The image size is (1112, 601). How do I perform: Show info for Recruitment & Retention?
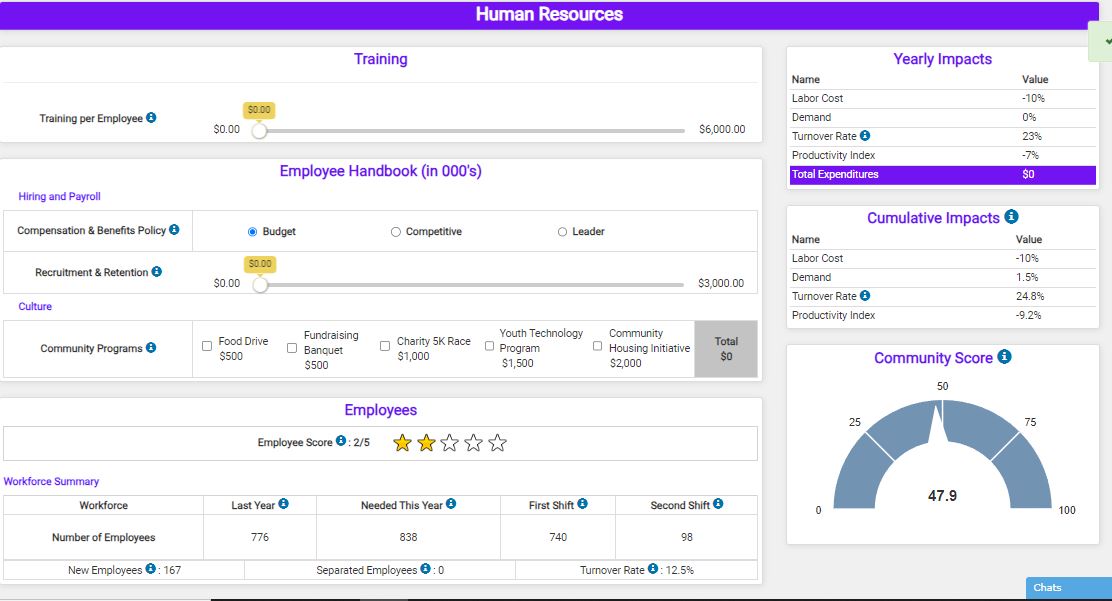157,271
